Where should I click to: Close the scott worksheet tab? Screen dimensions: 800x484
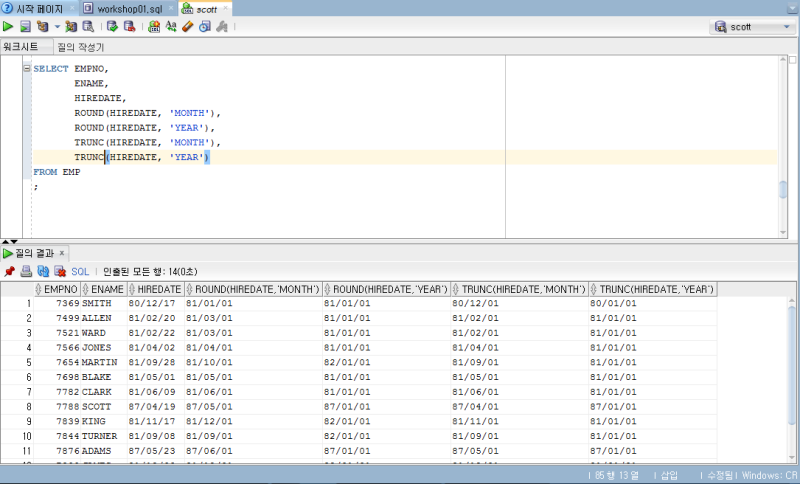tap(225, 8)
